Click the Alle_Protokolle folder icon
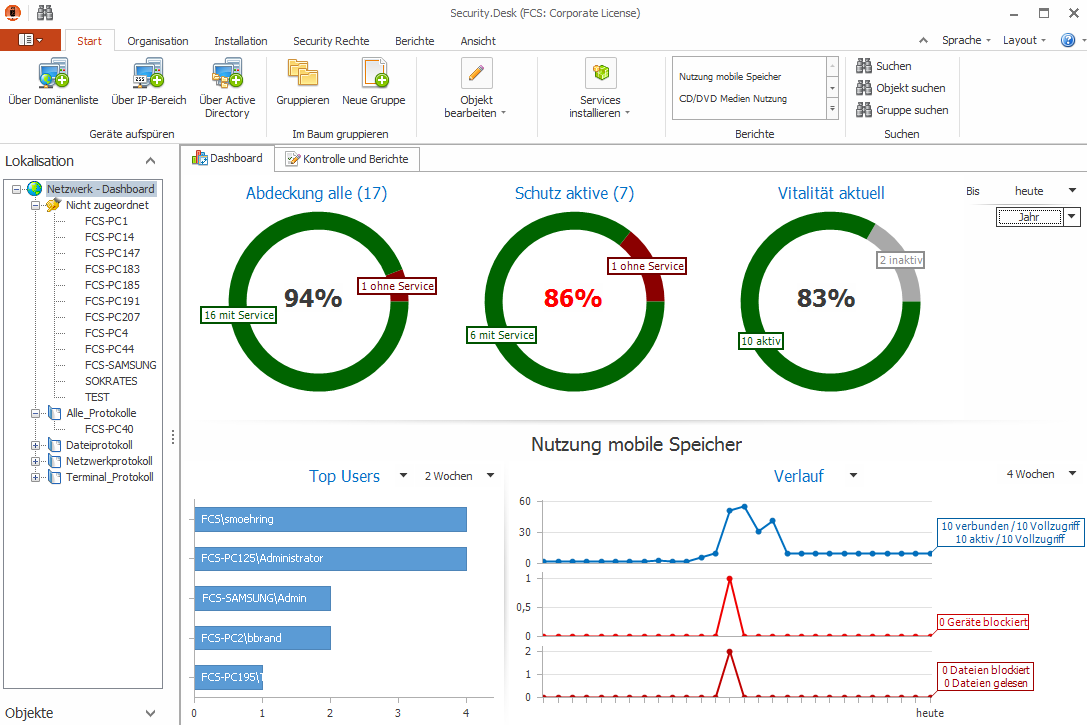Screen dimensions: 1087x725 pyautogui.click(x=54, y=413)
